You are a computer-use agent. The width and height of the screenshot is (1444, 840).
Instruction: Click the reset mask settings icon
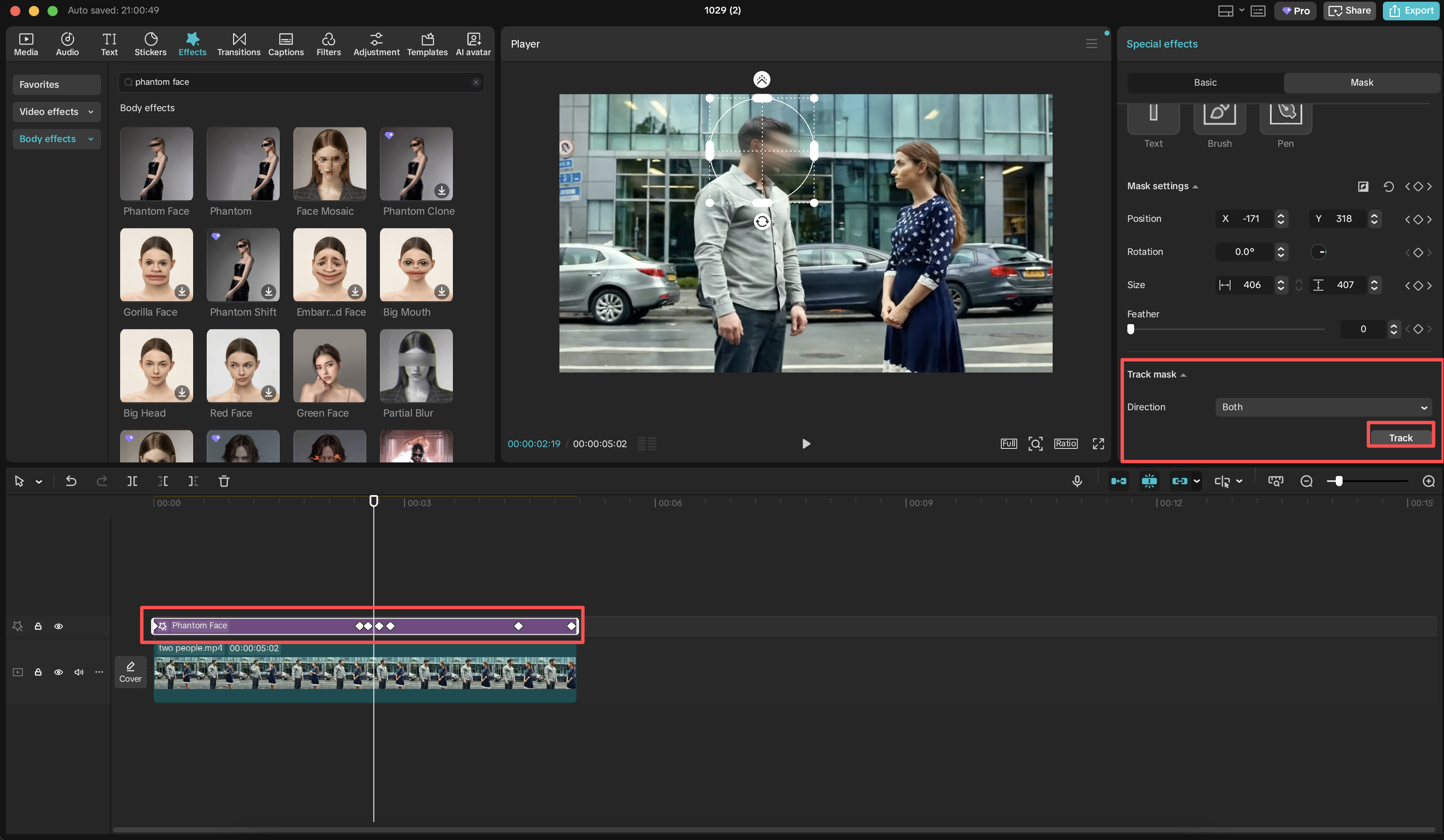pos(1388,187)
